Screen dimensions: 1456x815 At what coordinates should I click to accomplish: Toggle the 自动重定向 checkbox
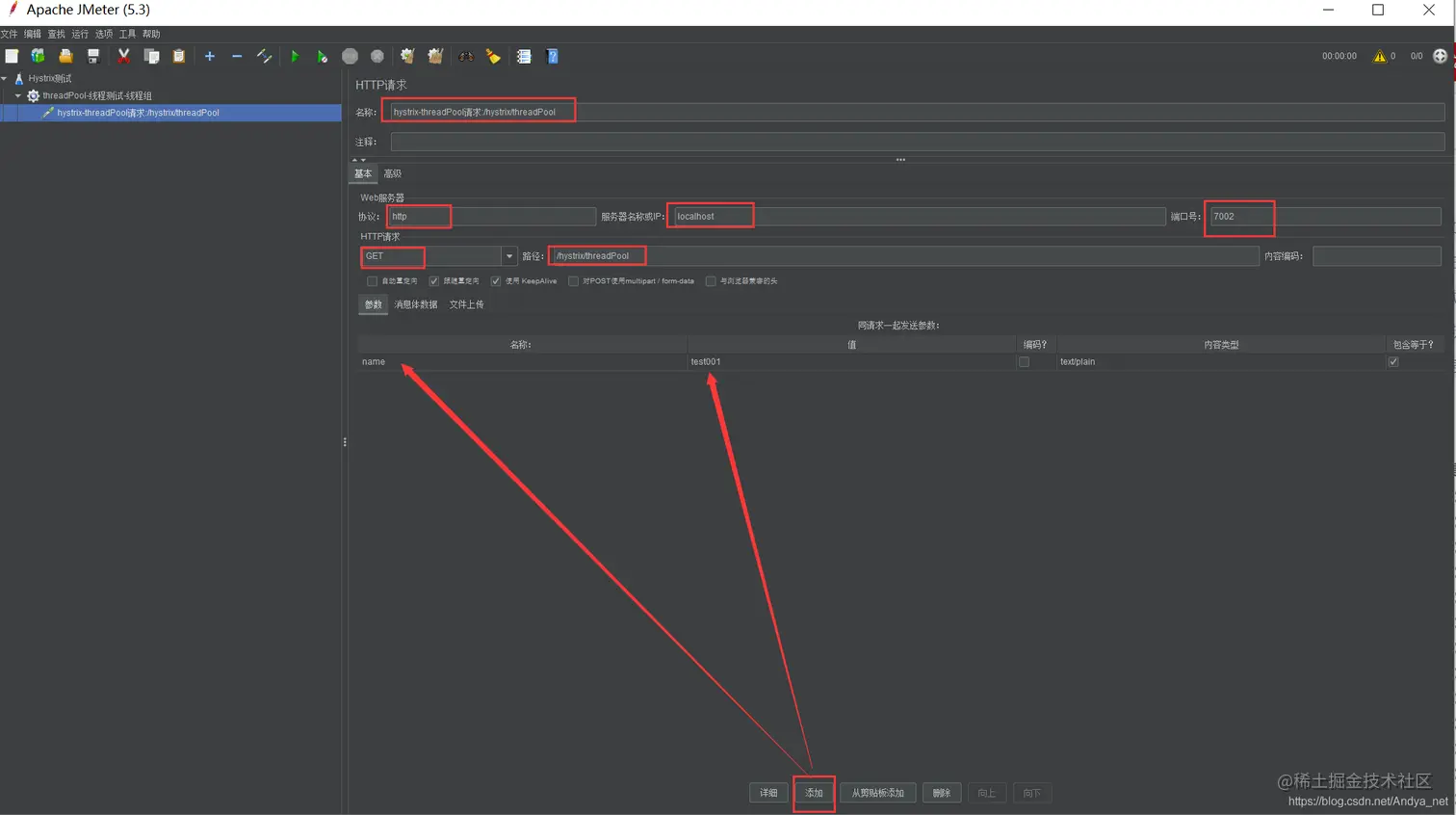pyautogui.click(x=372, y=281)
